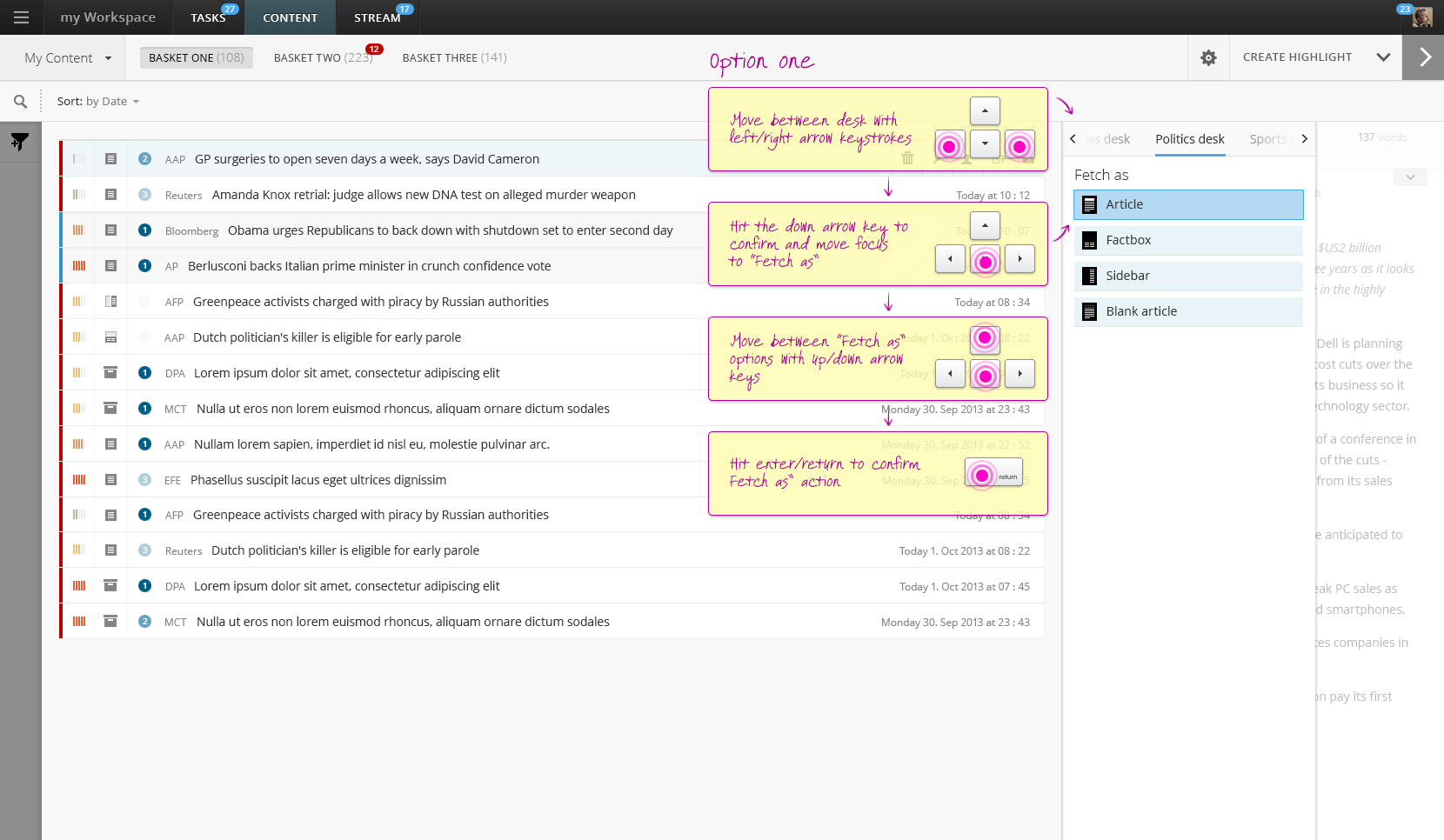The width and height of the screenshot is (1444, 840).
Task: Switch to the Content tab
Action: click(x=291, y=17)
